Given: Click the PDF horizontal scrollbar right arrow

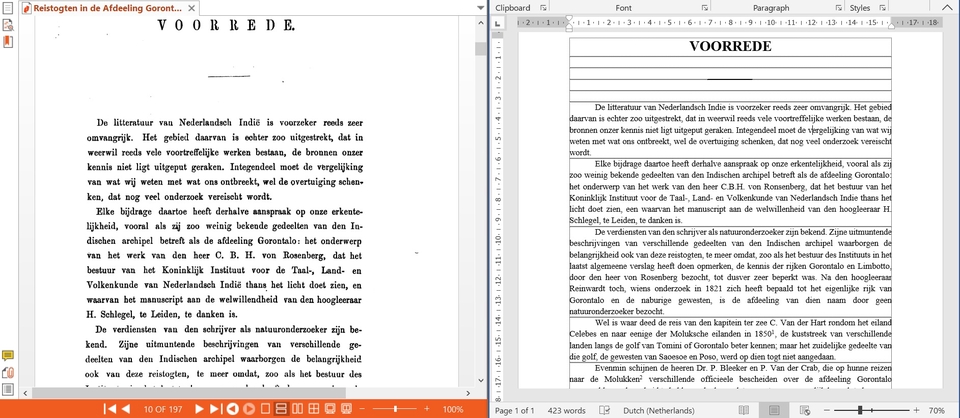Looking at the screenshot, I should coord(468,393).
